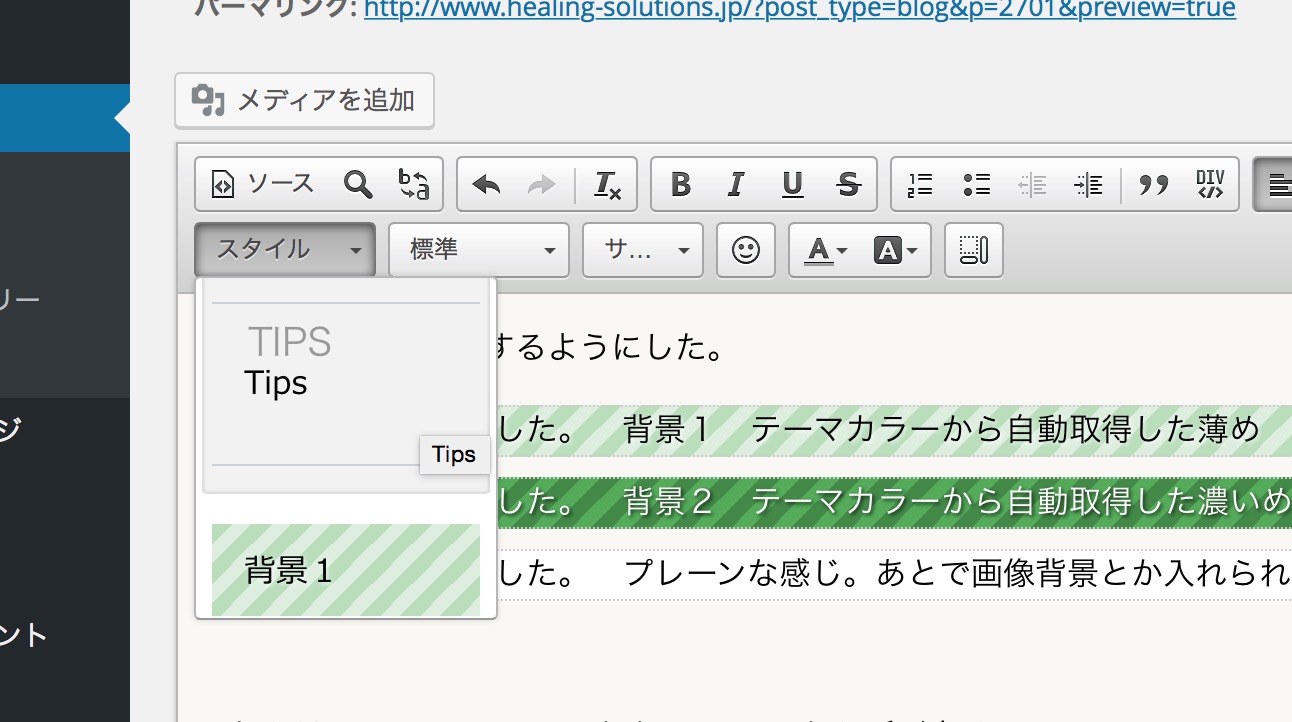Increase indent of the paragraph
Viewport: 1292px width, 722px height.
tap(1087, 185)
